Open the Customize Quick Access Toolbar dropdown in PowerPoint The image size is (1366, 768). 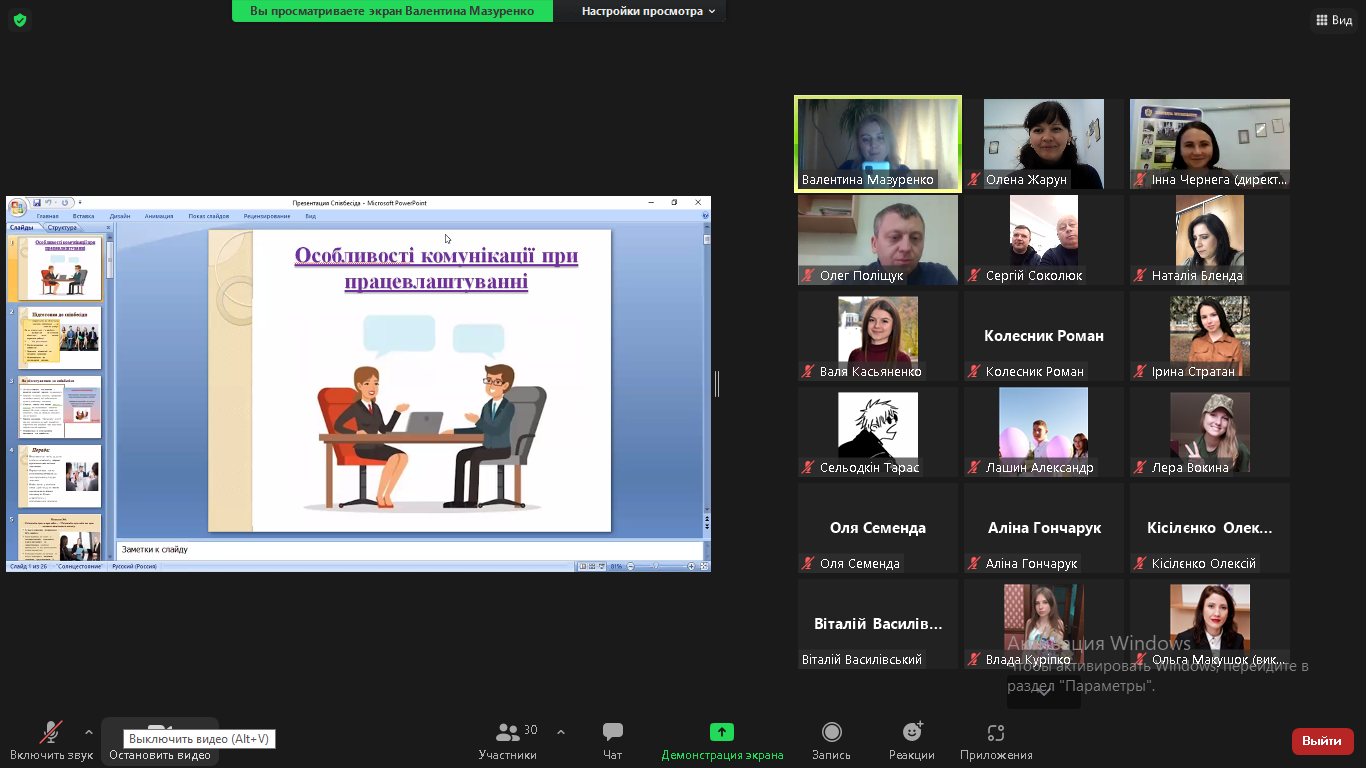80,203
